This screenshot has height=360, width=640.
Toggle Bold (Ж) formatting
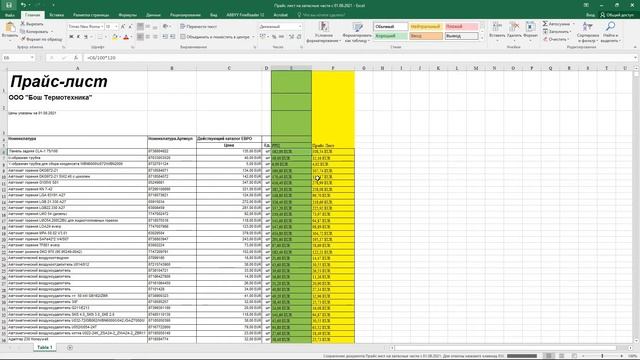coord(71,37)
